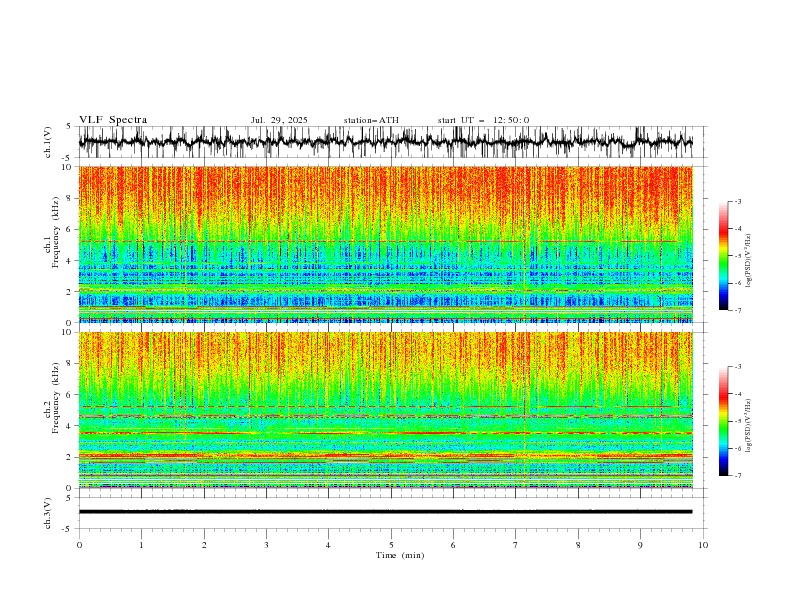Click the "ch.1(V)" axis label at top left
The image size is (792, 612).
coord(48,142)
